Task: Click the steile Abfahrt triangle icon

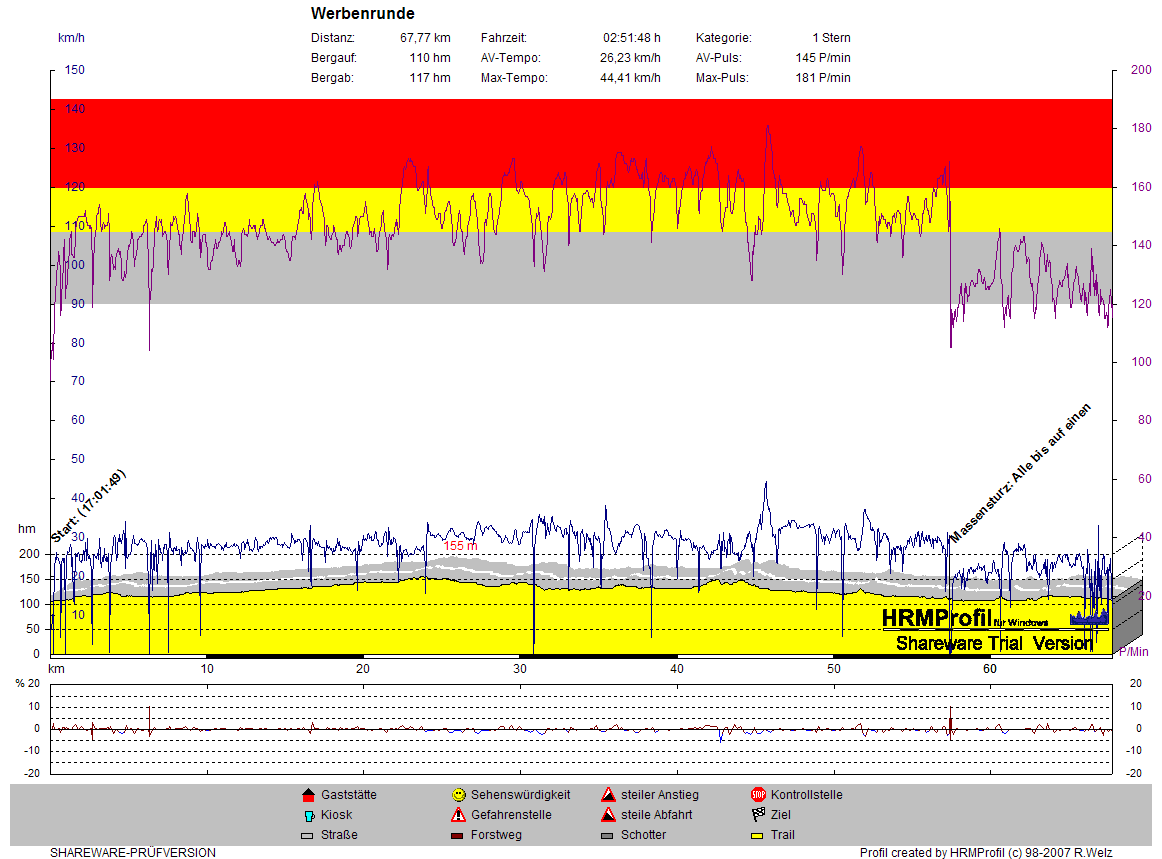Action: pyautogui.click(x=608, y=815)
